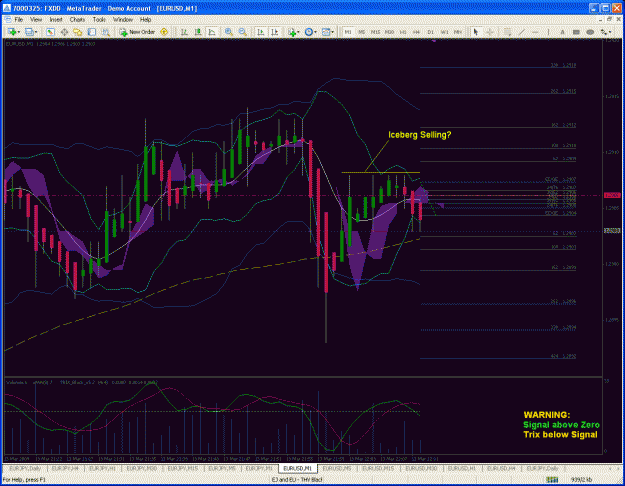Switch to the EURJPY,H4 chart tab
The image size is (625, 486).
[65, 468]
